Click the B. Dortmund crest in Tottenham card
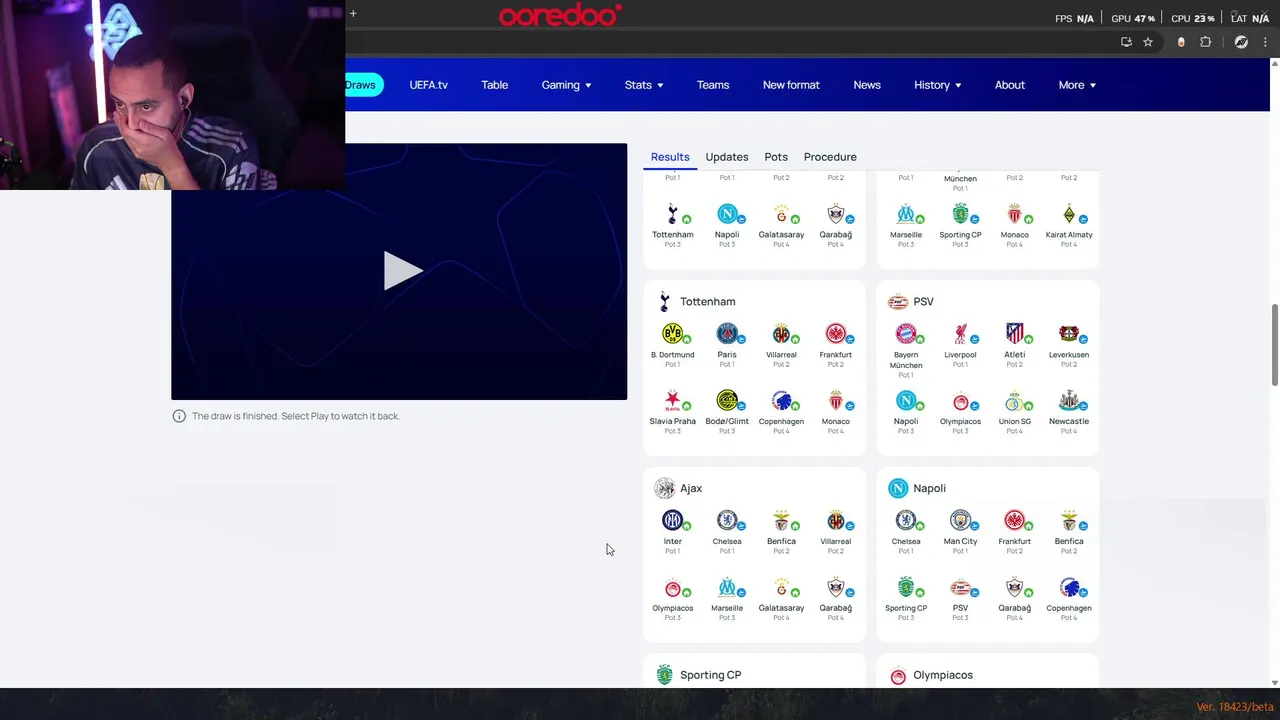Viewport: 1280px width, 720px height. [x=672, y=333]
